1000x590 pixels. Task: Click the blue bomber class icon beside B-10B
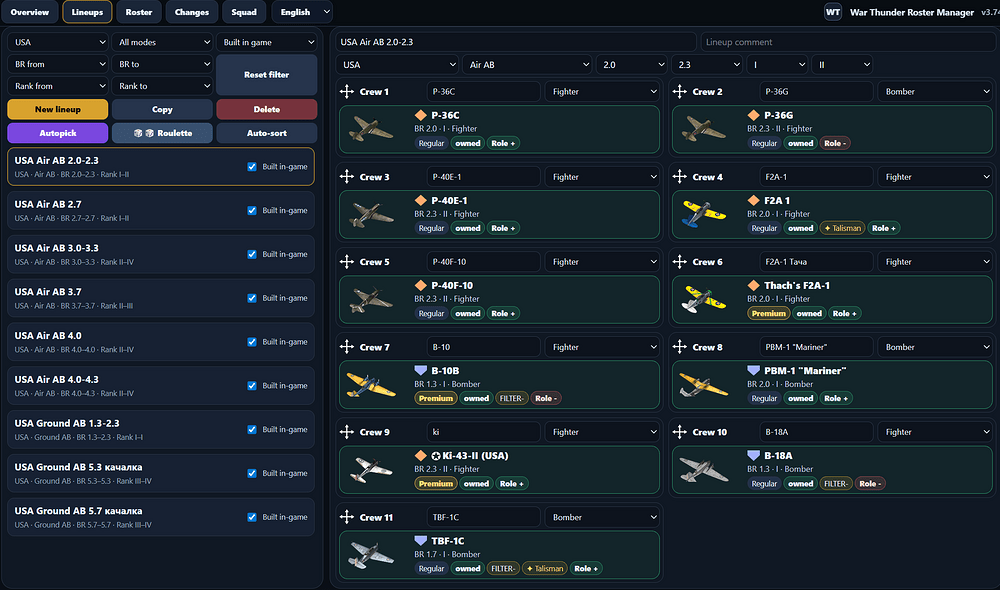click(x=421, y=371)
